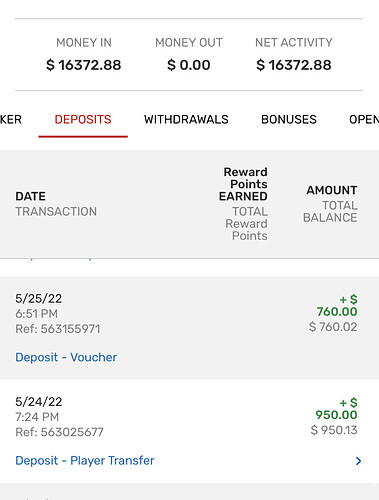
Task: Click the Reward Points EARNED column header
Action: pyautogui.click(x=243, y=184)
